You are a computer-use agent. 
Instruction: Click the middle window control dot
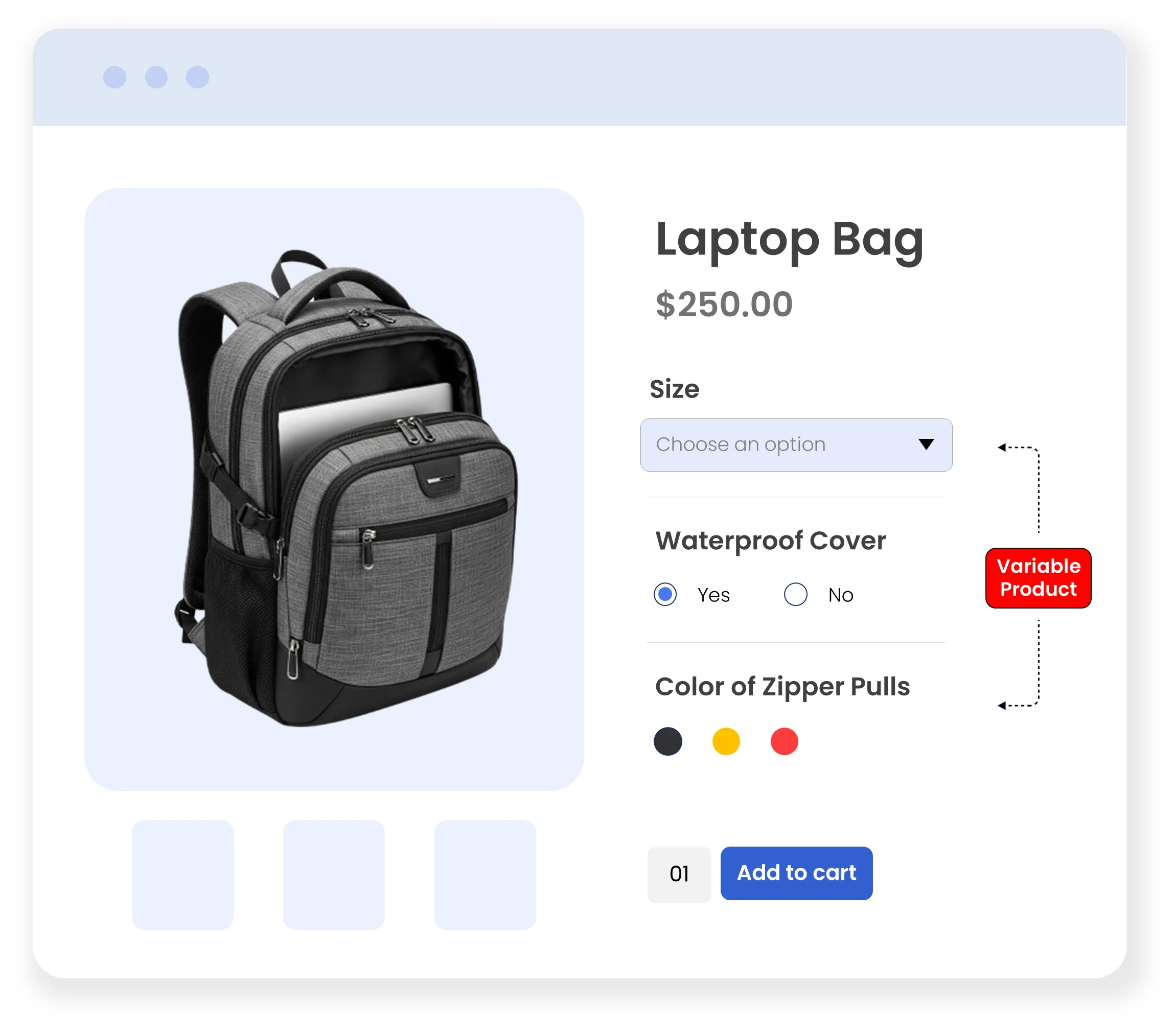pos(156,77)
